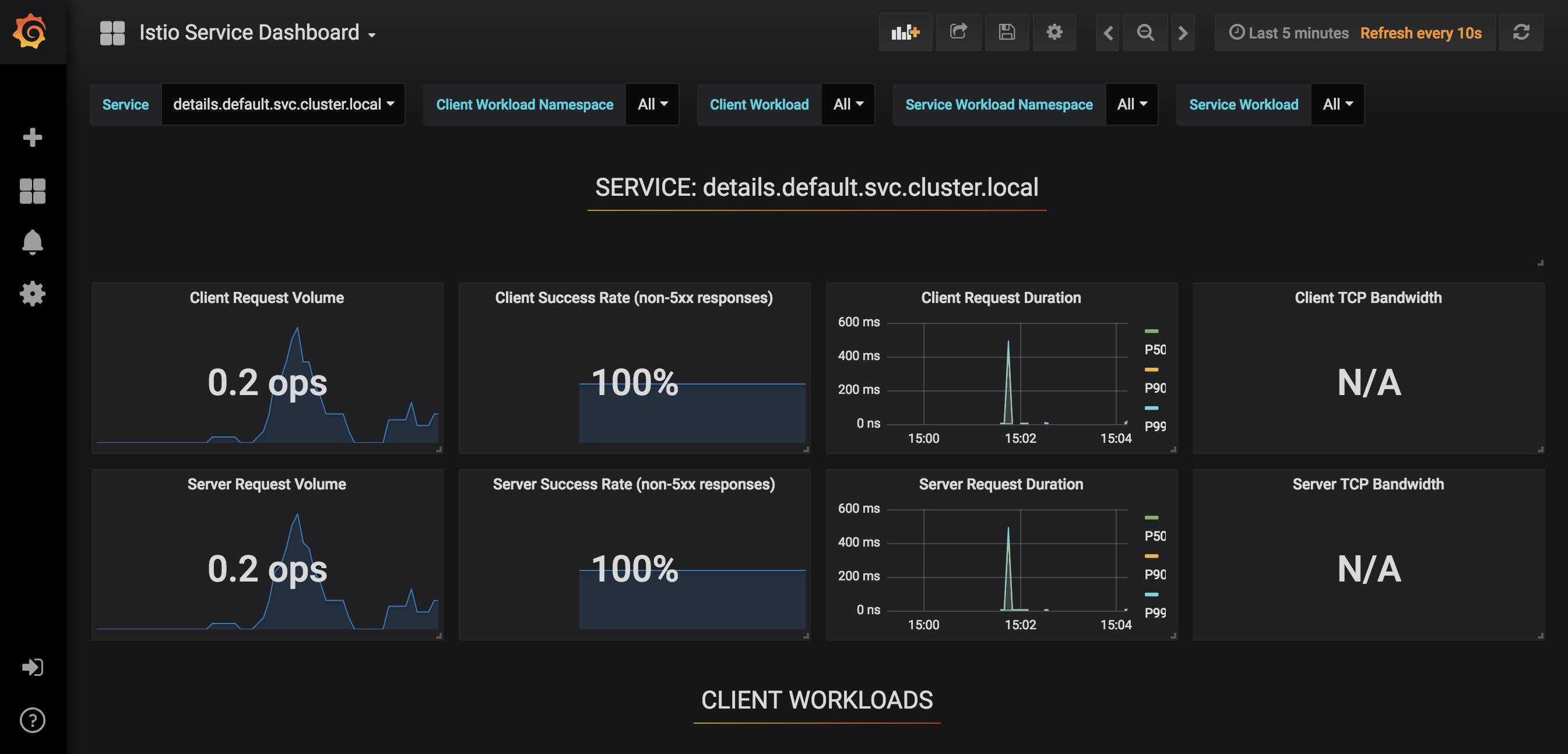Open the add panel icon
This screenshot has height=754, width=1568.
pyautogui.click(x=905, y=32)
